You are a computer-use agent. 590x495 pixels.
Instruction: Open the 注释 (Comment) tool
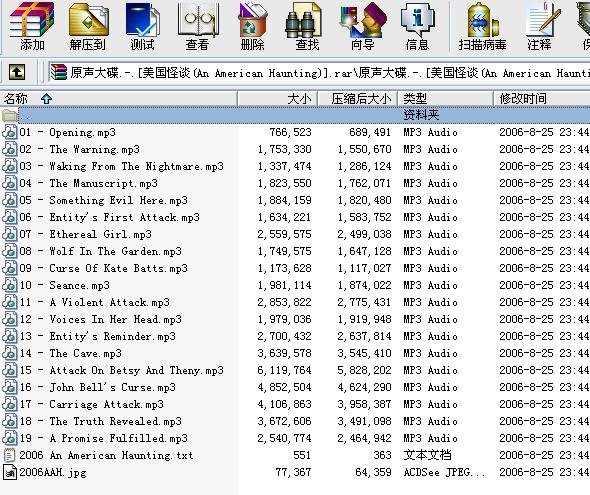point(540,26)
